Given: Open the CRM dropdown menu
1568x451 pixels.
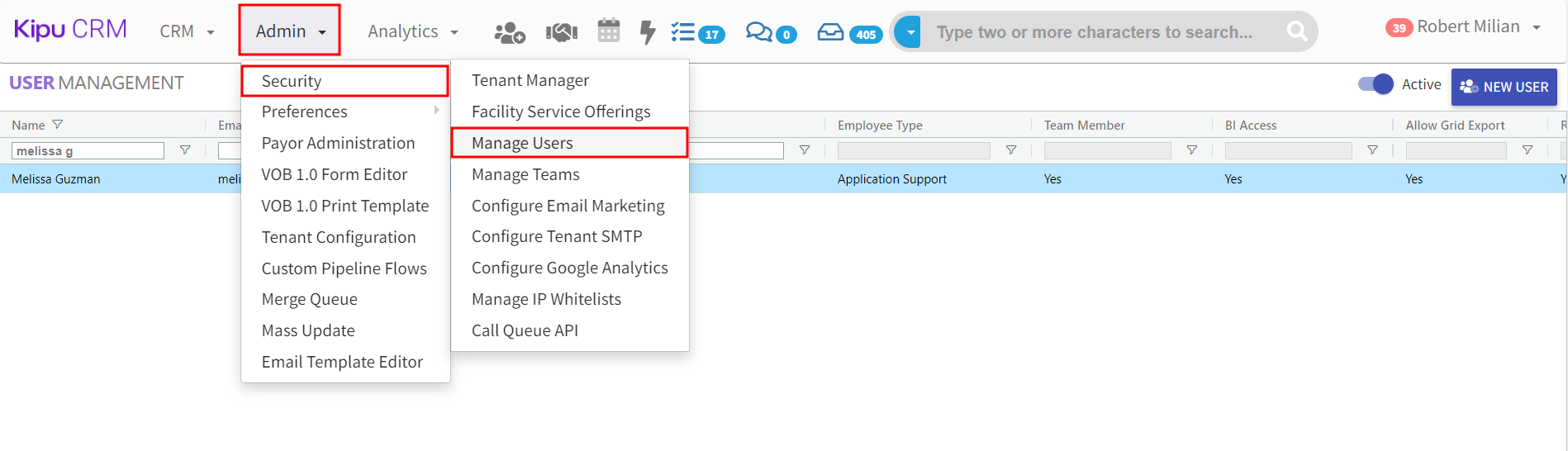Looking at the screenshot, I should [x=187, y=31].
